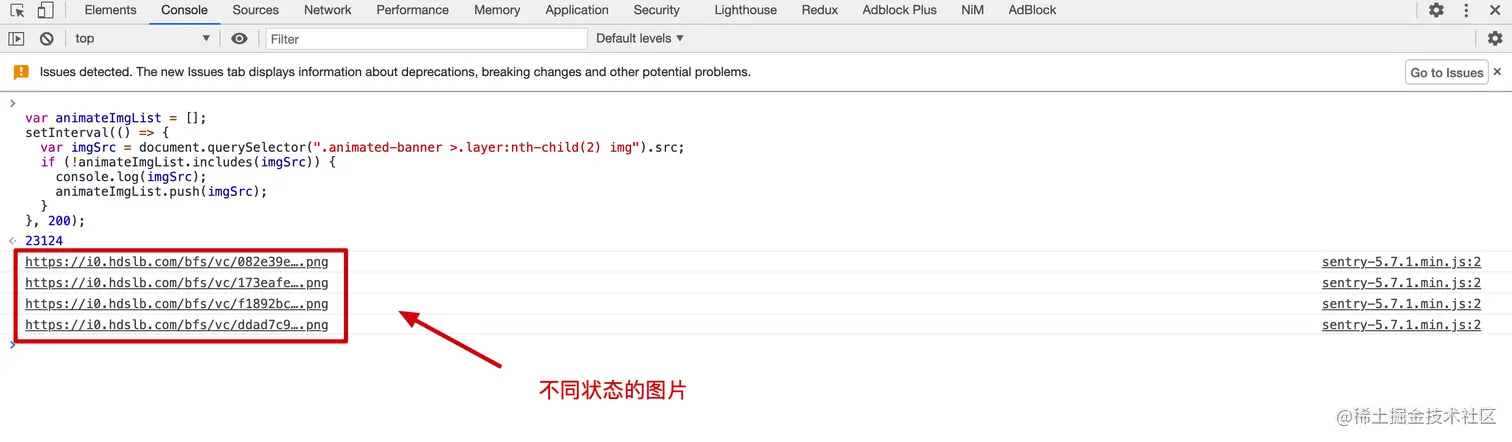Create live expression with the eye icon
The height and width of the screenshot is (442, 1512).
239,38
